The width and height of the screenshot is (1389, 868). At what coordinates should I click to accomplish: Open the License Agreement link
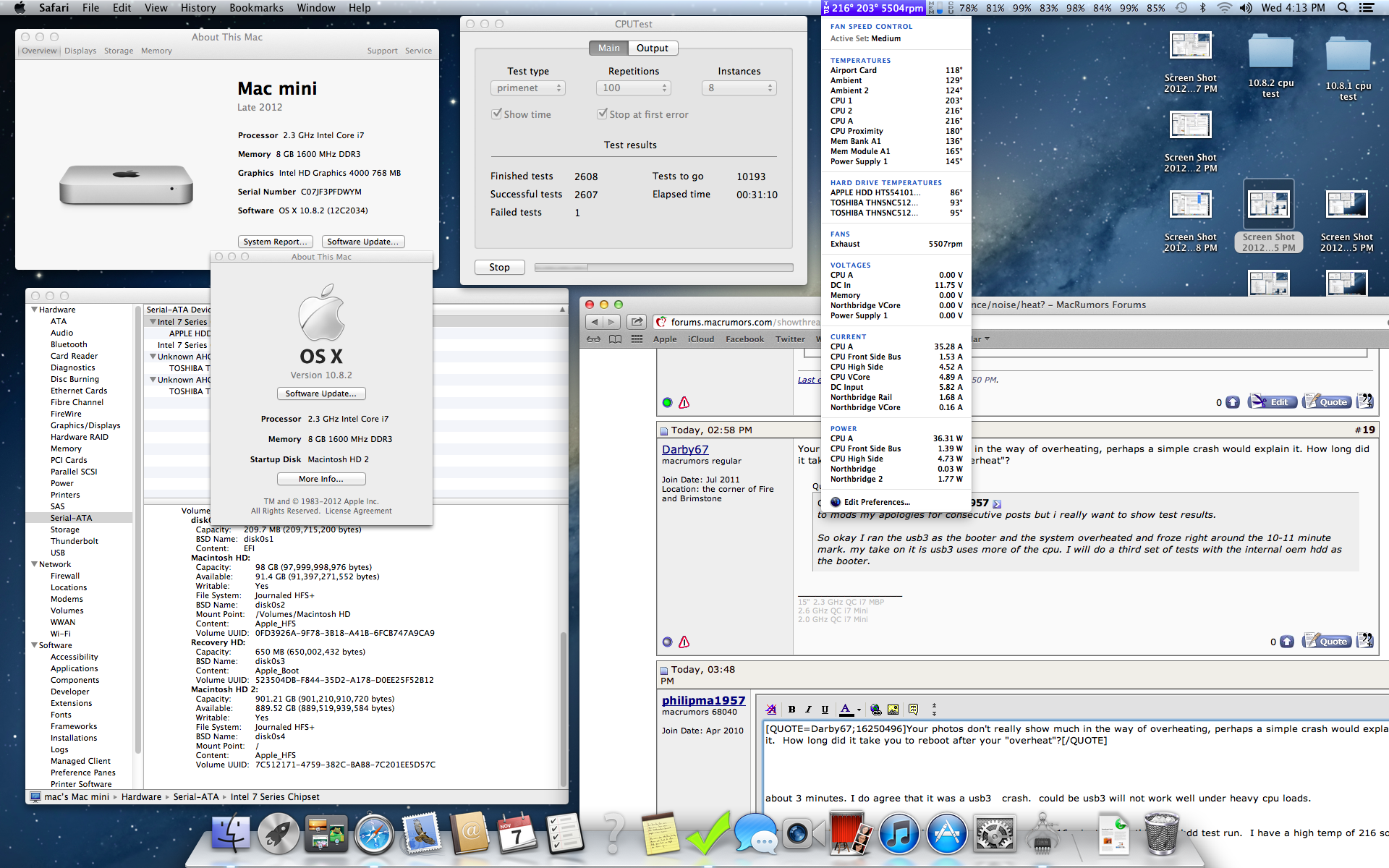tap(358, 511)
